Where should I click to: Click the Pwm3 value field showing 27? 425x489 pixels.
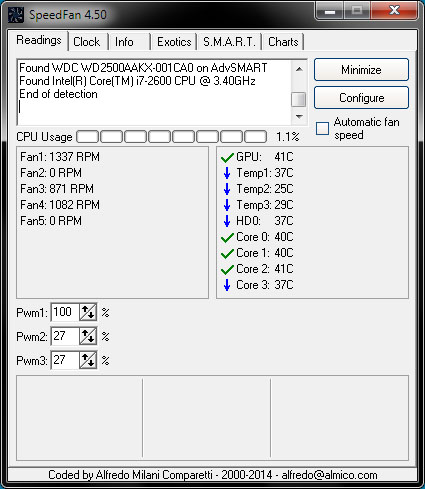[65, 360]
